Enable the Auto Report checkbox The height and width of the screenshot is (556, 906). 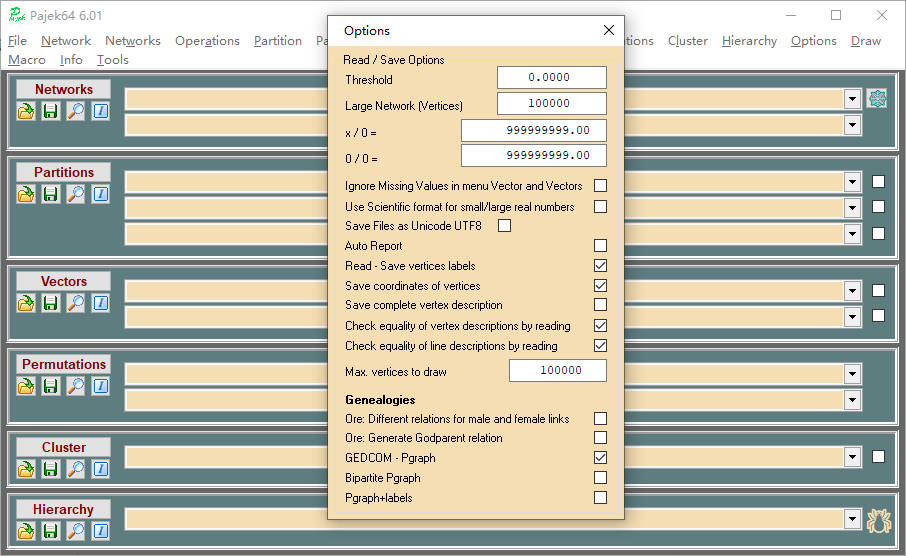[600, 246]
